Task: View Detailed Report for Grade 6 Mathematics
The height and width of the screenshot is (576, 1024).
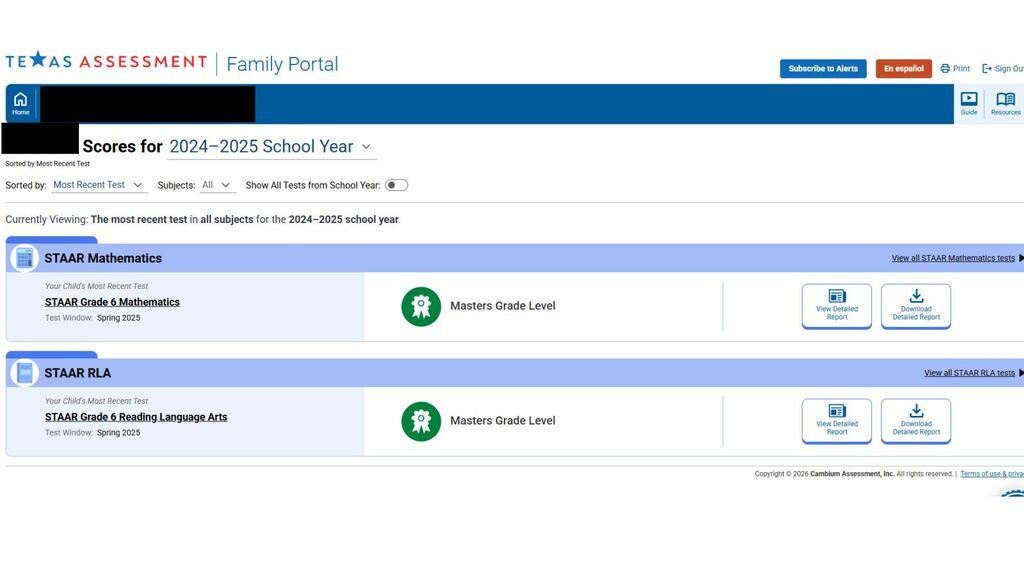Action: click(x=837, y=306)
